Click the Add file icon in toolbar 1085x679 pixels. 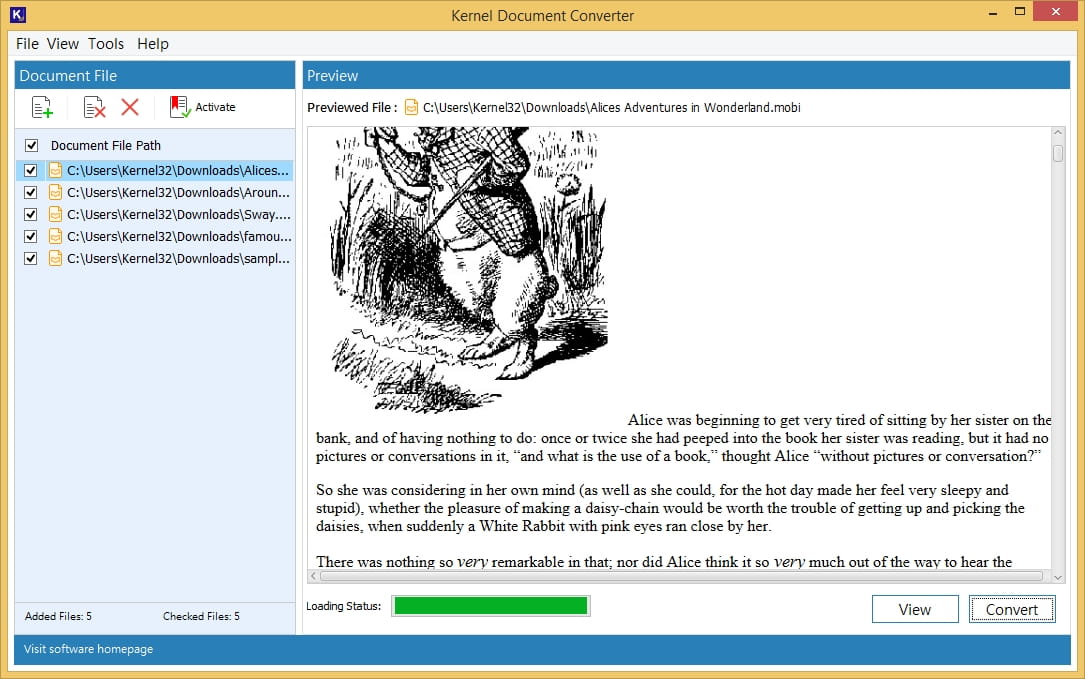click(x=42, y=107)
